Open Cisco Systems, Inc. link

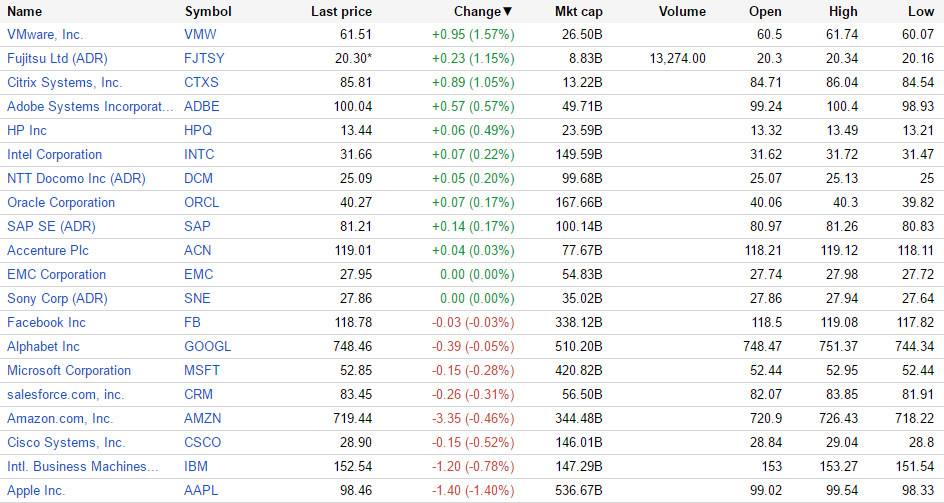click(66, 443)
